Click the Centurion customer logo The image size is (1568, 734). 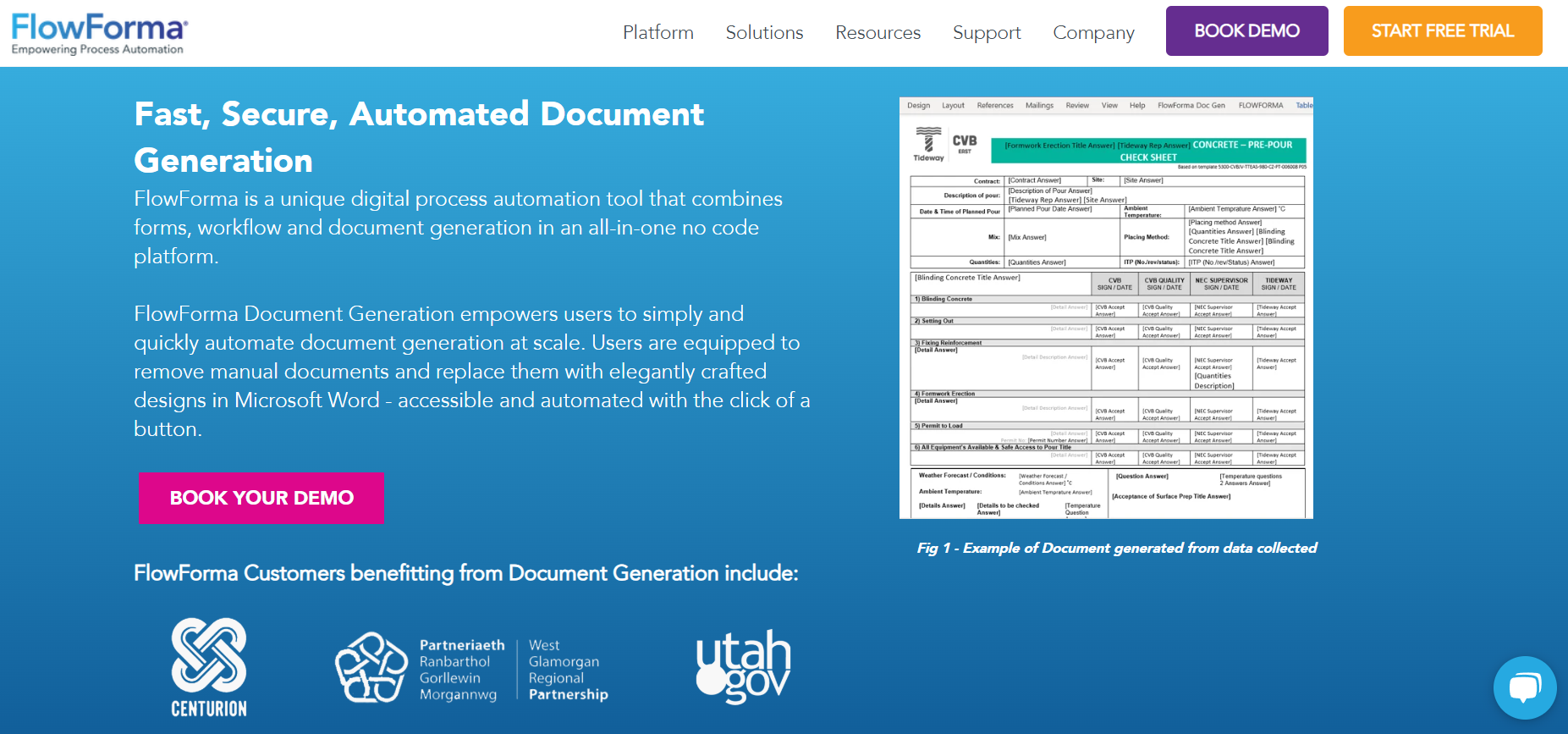209,668
